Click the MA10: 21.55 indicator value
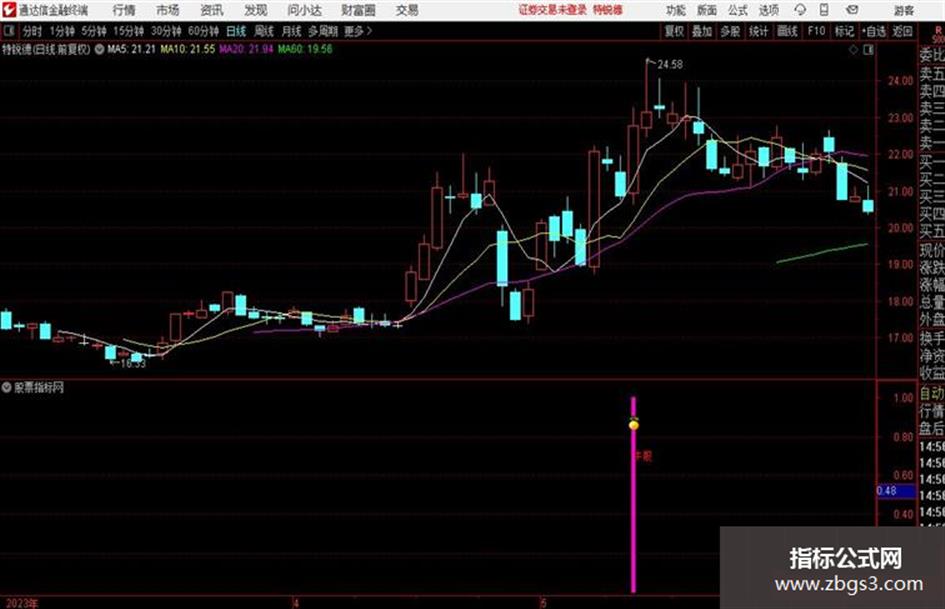This screenshot has width=945, height=609. [x=187, y=49]
